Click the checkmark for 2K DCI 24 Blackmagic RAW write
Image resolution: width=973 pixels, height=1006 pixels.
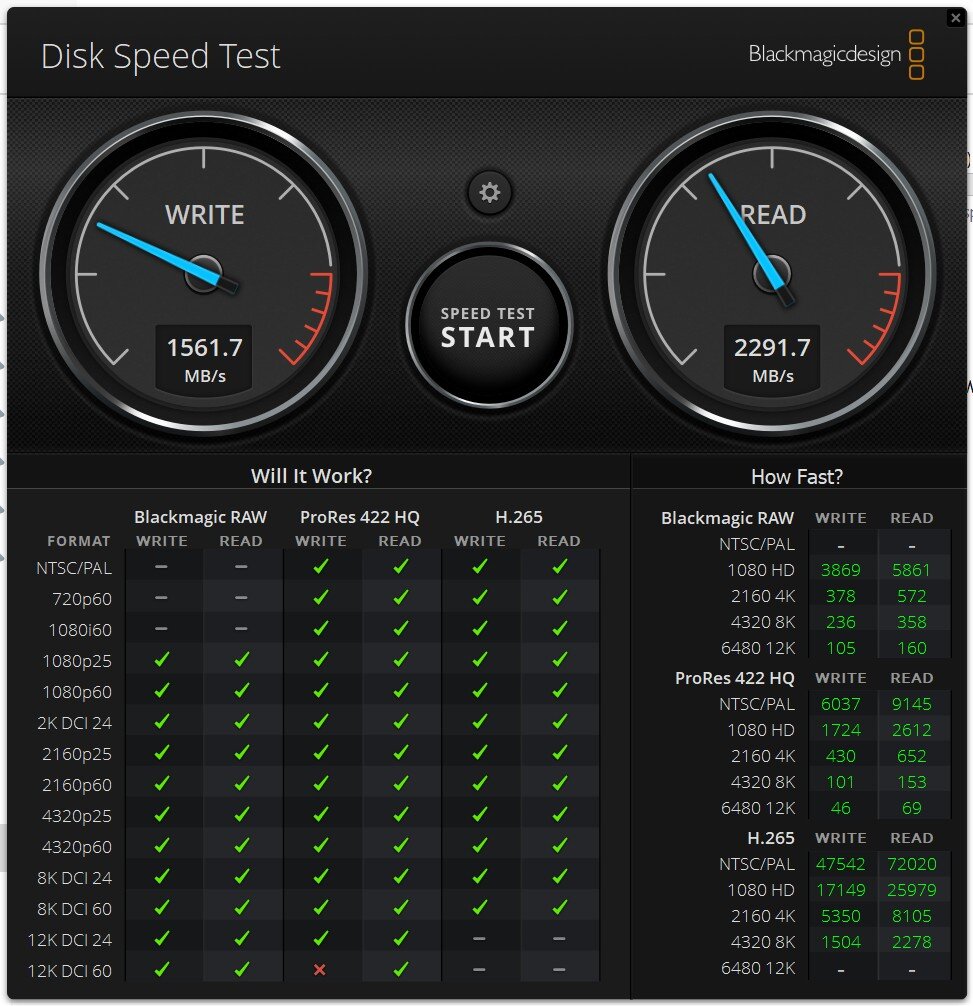pyautogui.click(x=162, y=721)
